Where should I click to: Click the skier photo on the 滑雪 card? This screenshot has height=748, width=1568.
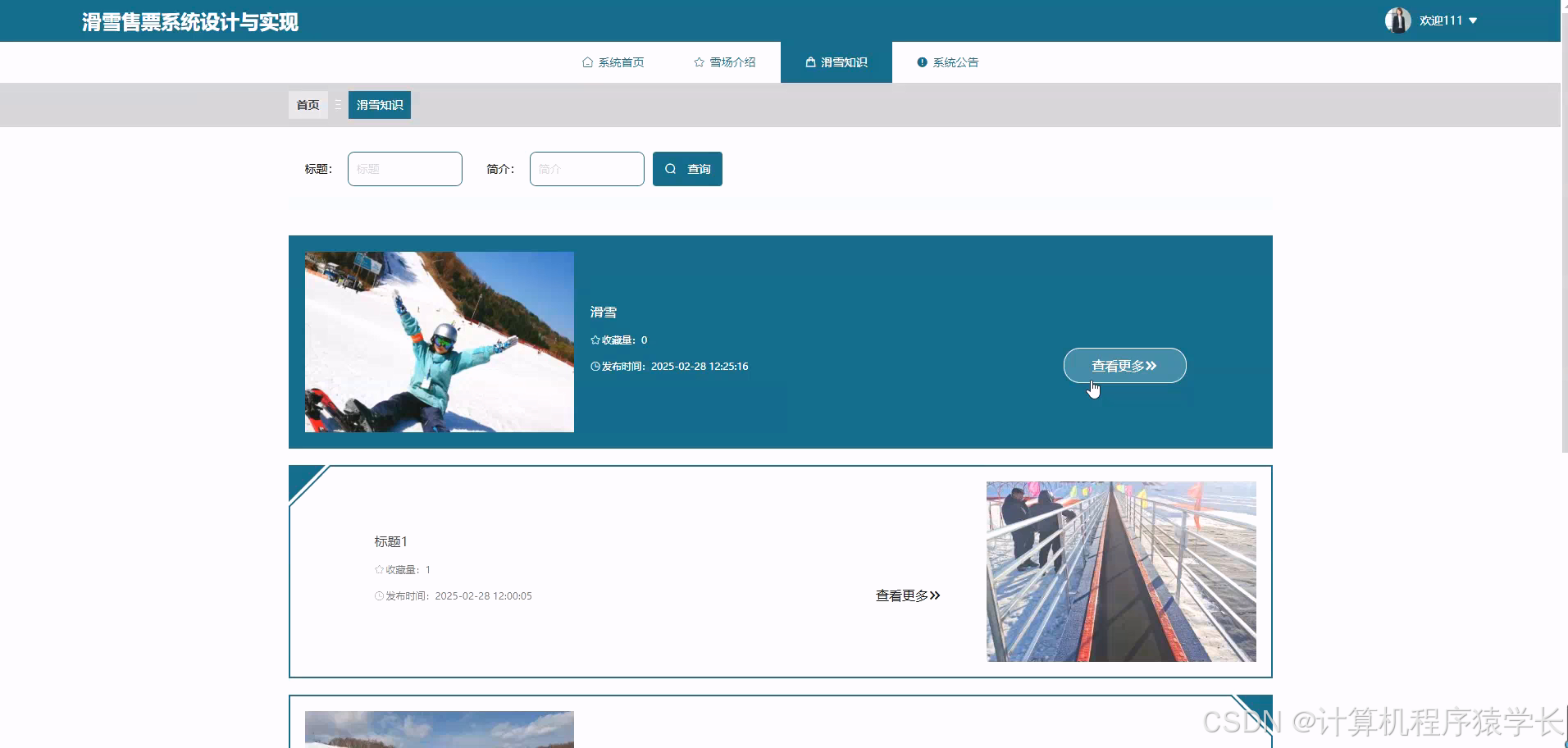[440, 342]
